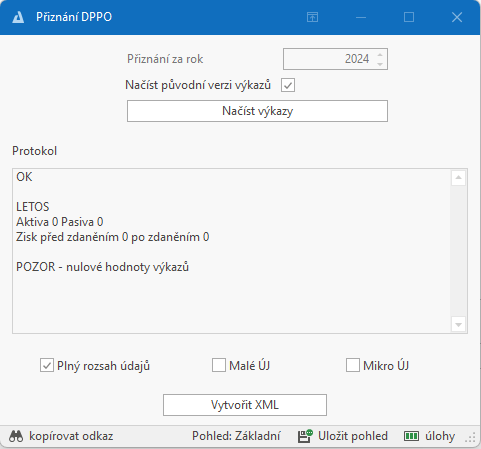The width and height of the screenshot is (481, 449).
Task: Click the green úlohy battery icon
Action: click(x=411, y=436)
